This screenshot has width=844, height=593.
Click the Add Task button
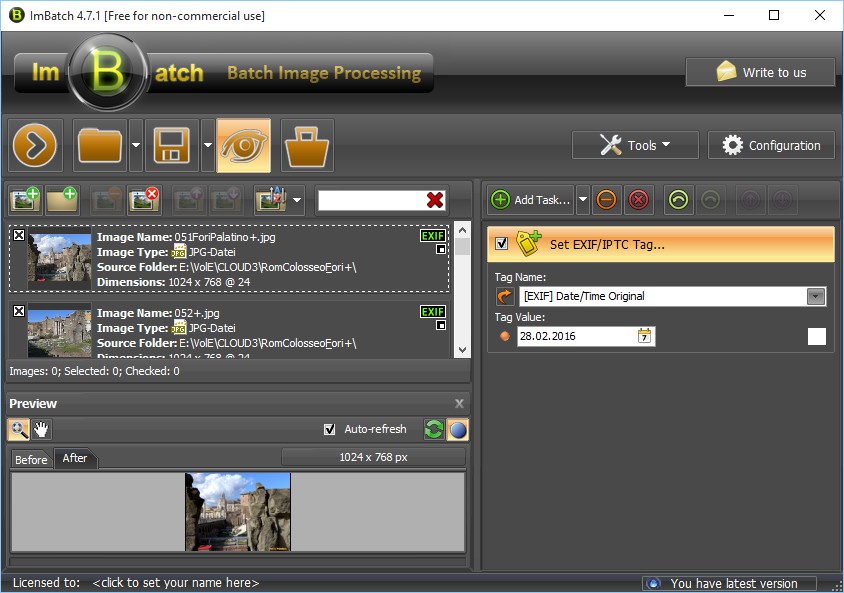click(531, 200)
